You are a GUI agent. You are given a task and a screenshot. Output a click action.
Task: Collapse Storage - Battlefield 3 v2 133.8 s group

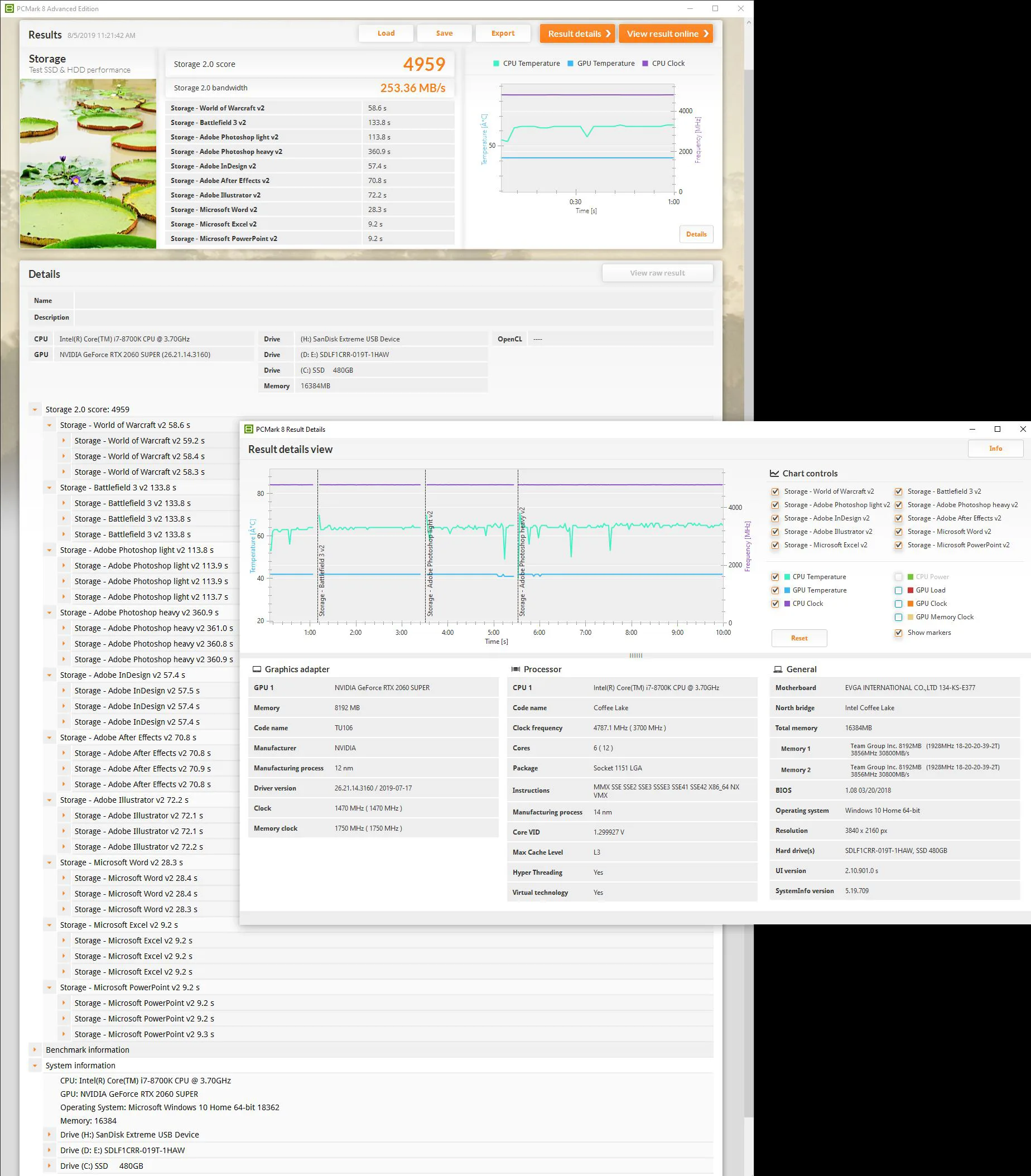[50, 488]
